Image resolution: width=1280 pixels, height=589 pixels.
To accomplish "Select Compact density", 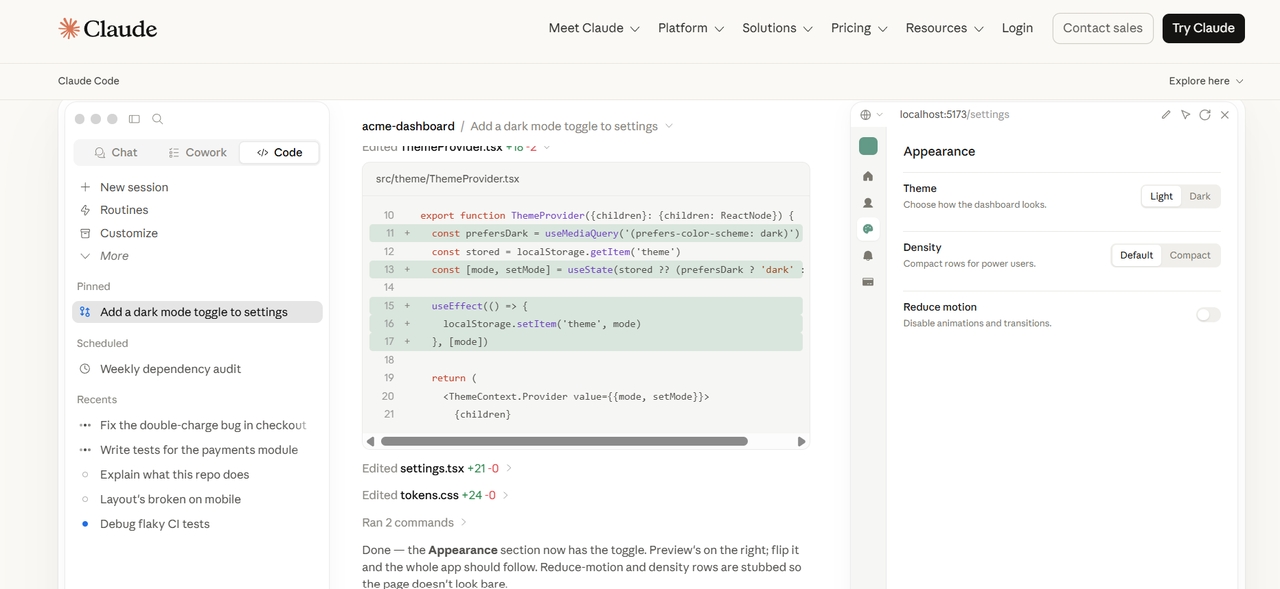I will pyautogui.click(x=1190, y=255).
